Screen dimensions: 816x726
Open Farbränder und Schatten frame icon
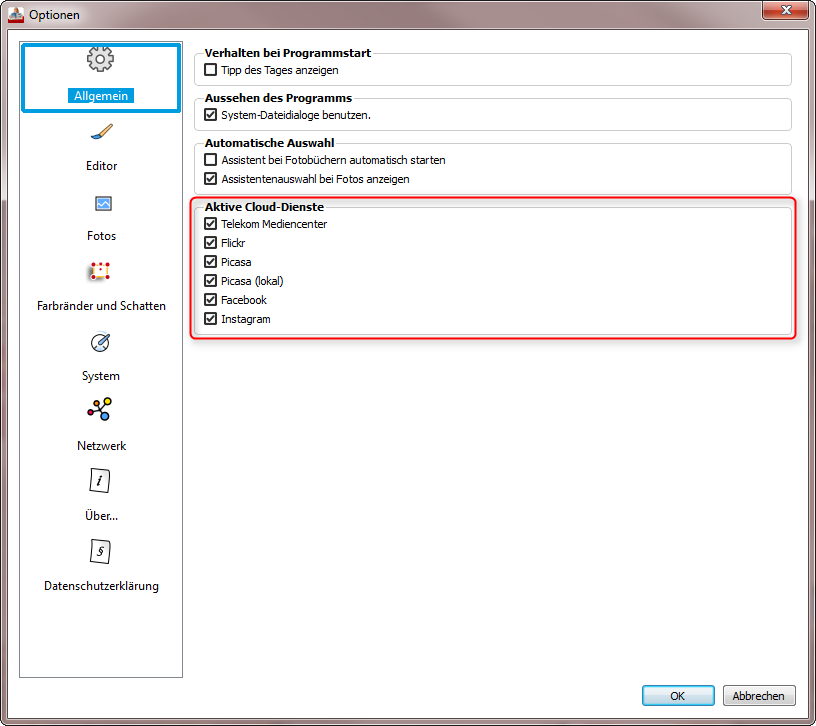(x=100, y=271)
